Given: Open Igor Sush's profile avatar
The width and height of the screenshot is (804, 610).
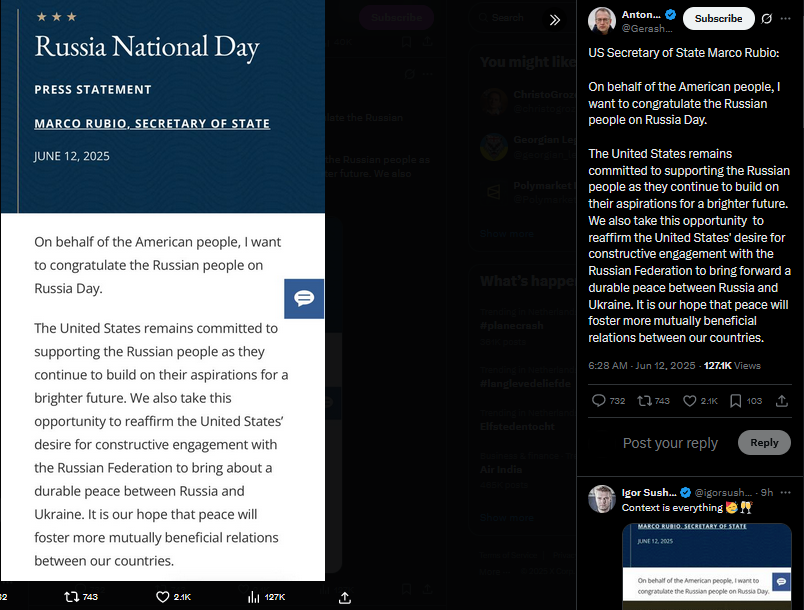Looking at the screenshot, I should click(601, 499).
